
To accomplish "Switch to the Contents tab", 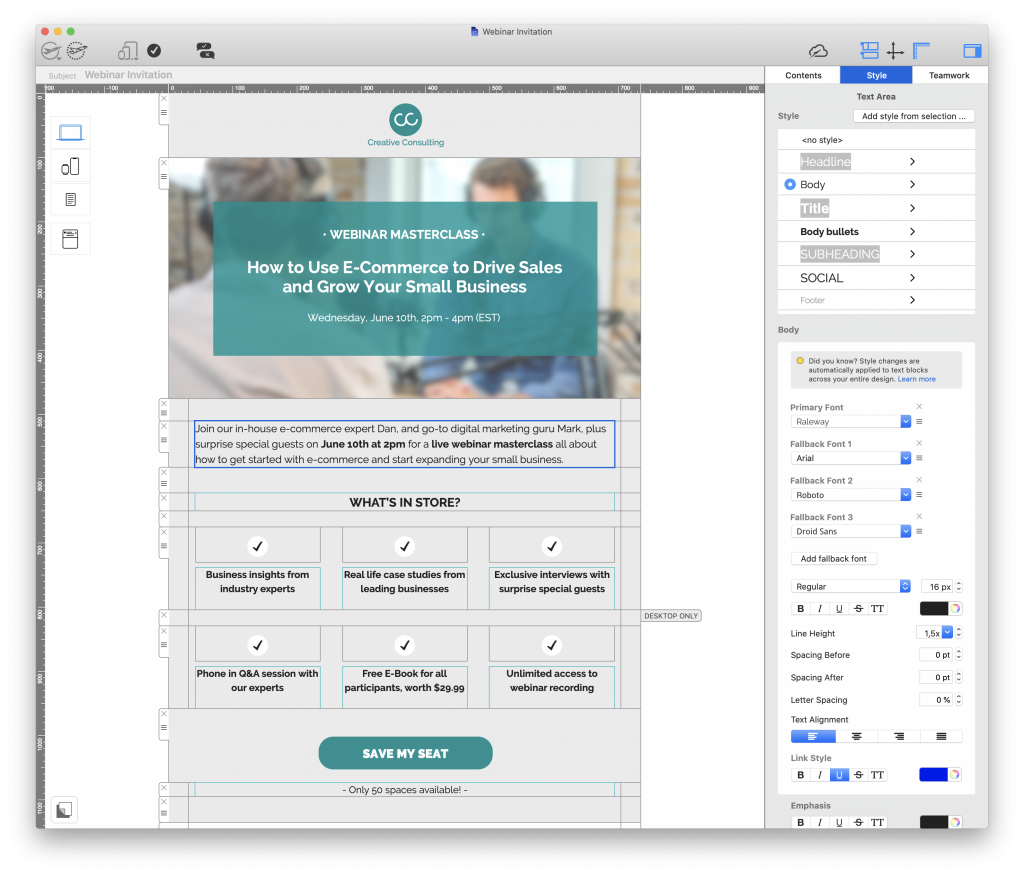I will (x=803, y=75).
